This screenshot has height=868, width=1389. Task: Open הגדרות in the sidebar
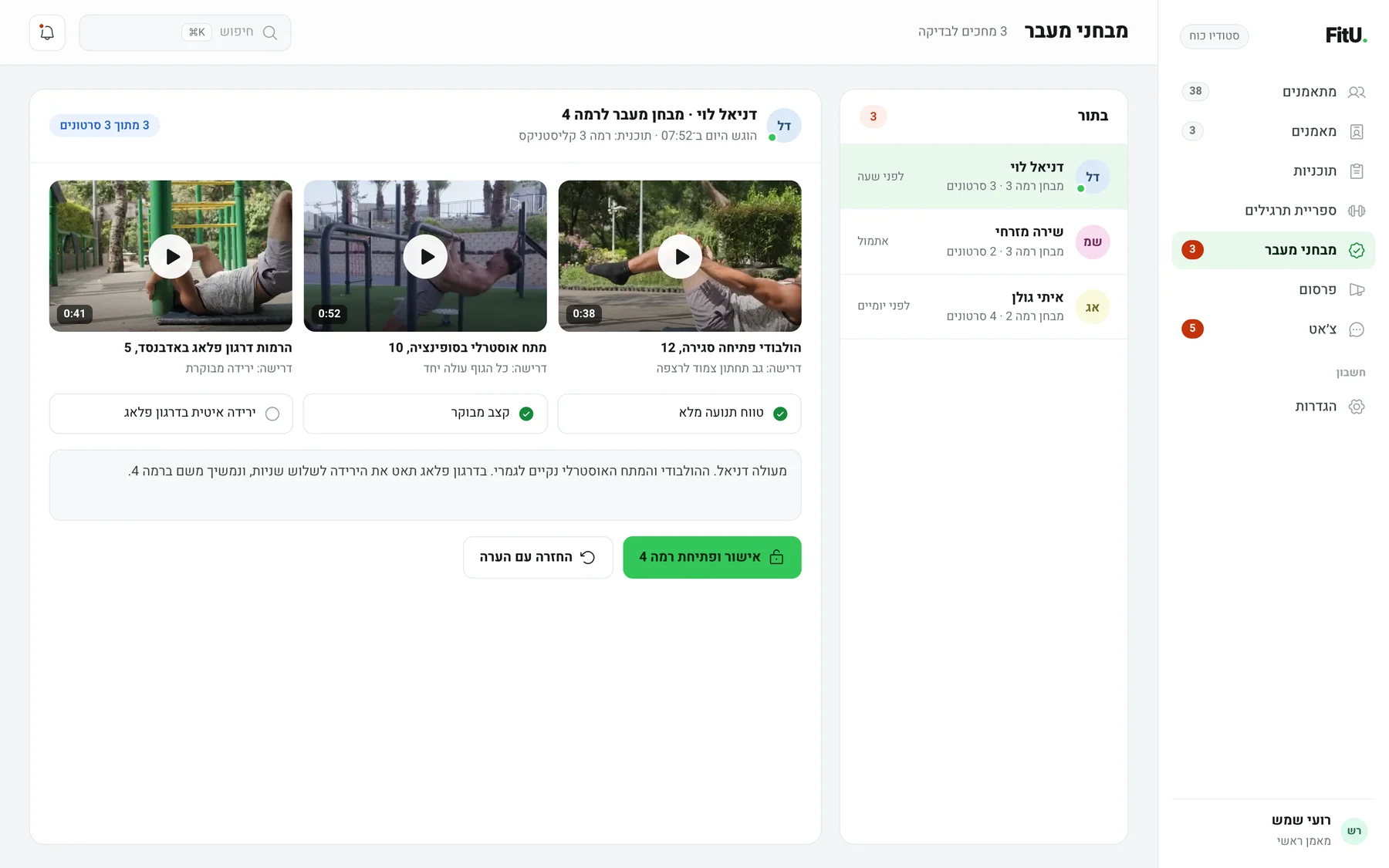[x=1273, y=407]
